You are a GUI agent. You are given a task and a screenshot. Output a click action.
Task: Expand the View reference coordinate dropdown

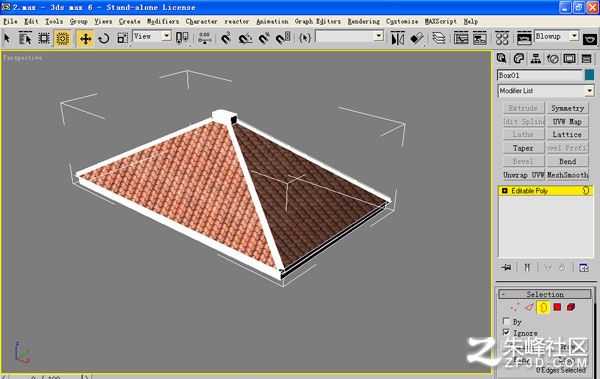[152, 36]
